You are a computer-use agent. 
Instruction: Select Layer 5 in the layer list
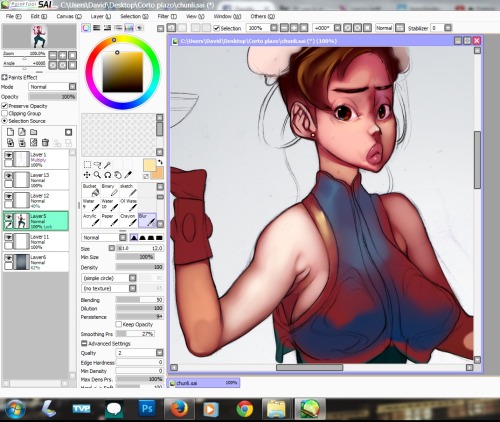coord(36,221)
